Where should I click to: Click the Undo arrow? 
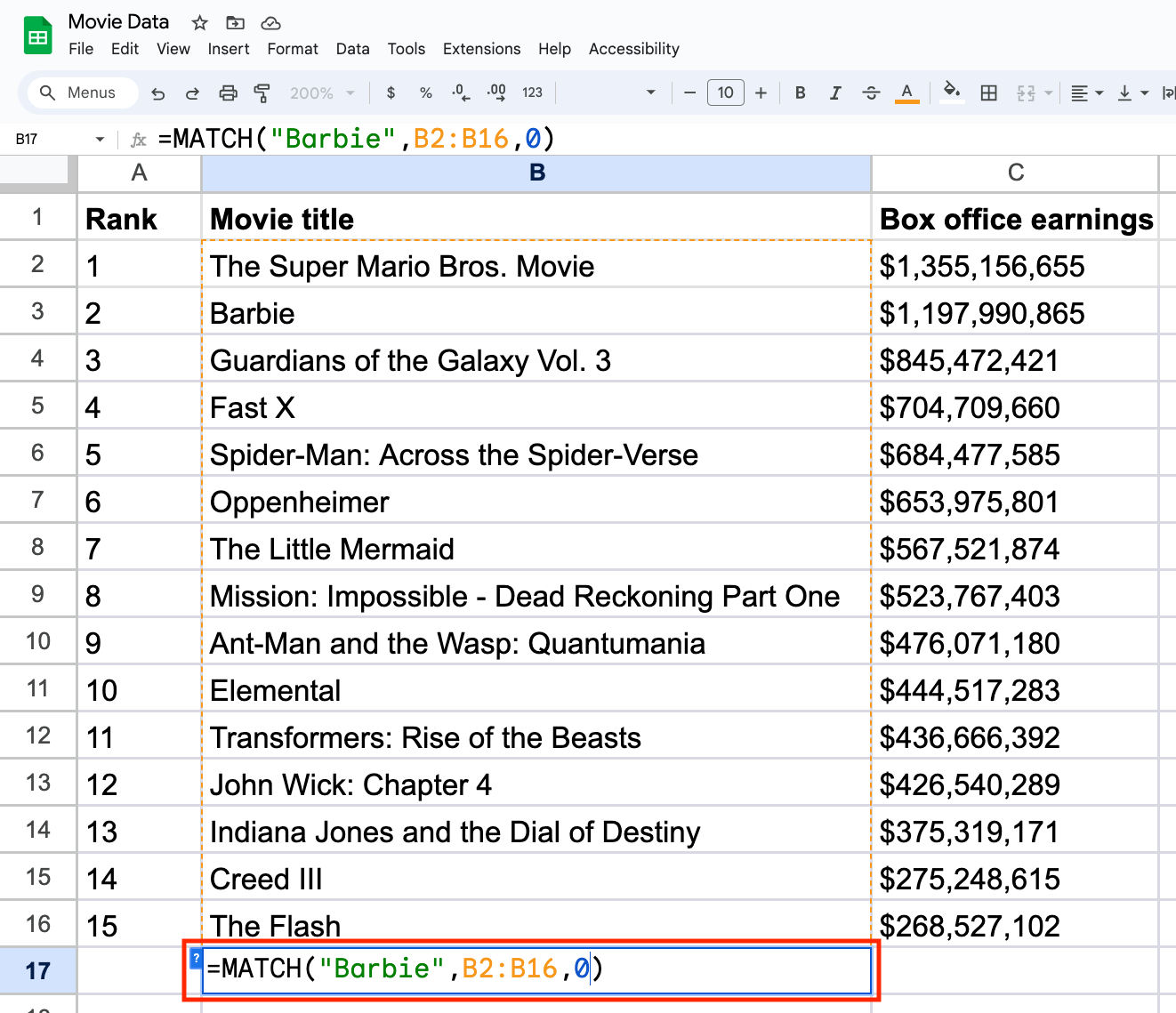[158, 92]
